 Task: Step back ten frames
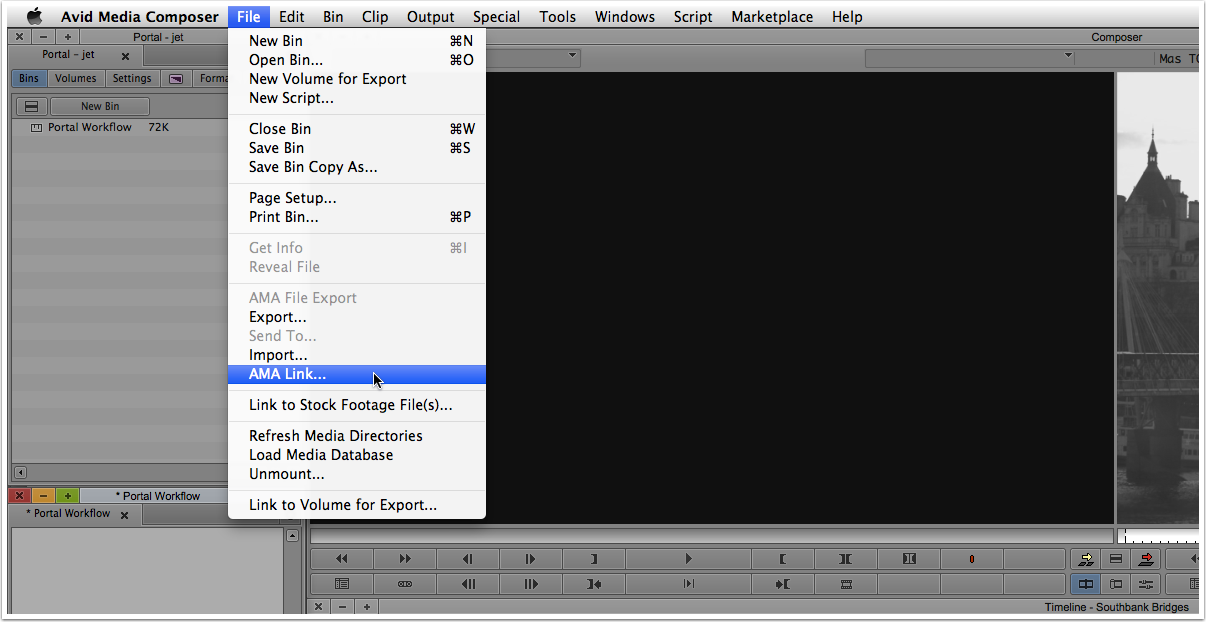[x=468, y=584]
